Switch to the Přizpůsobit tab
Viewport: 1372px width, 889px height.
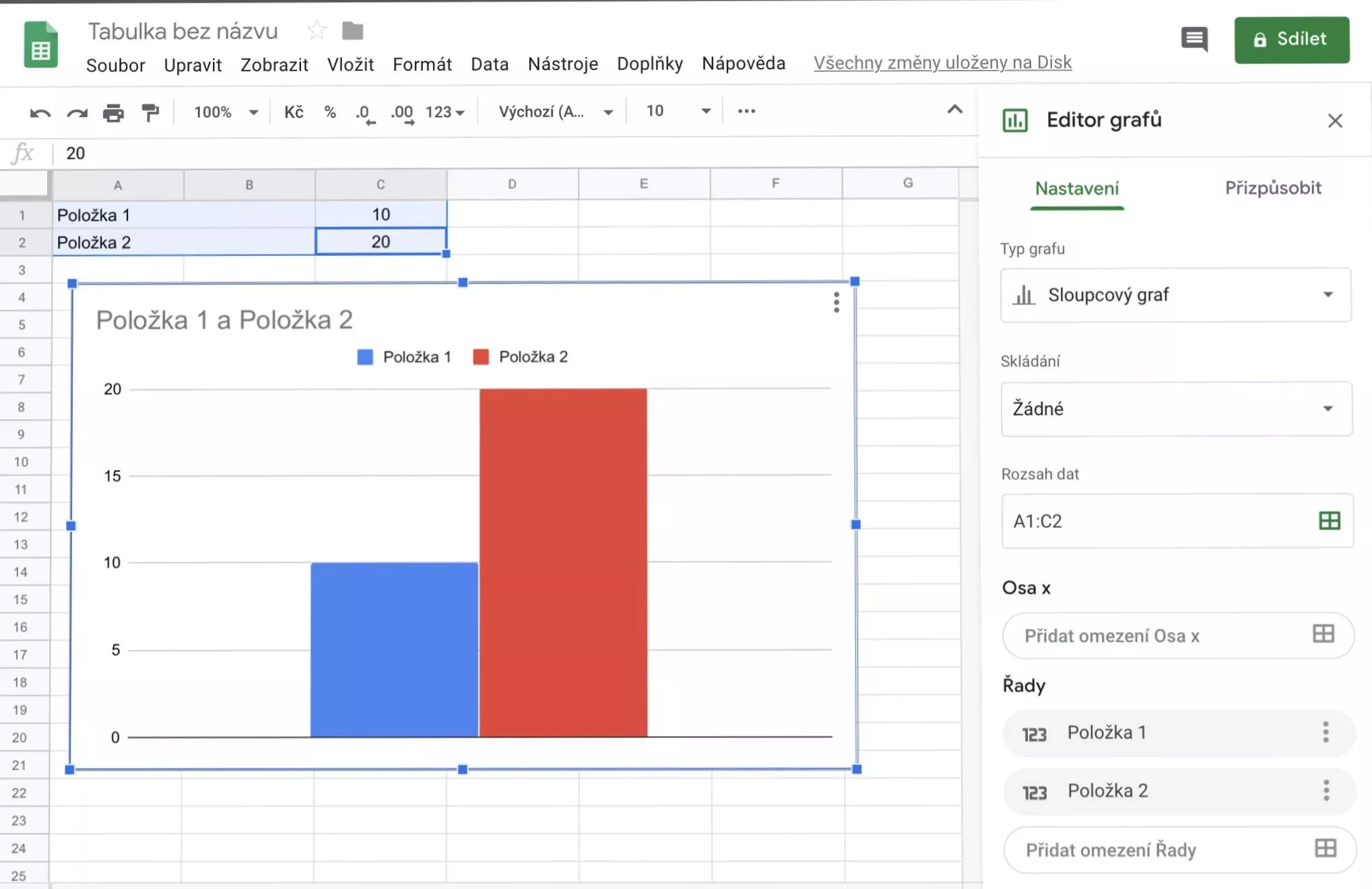(x=1272, y=189)
